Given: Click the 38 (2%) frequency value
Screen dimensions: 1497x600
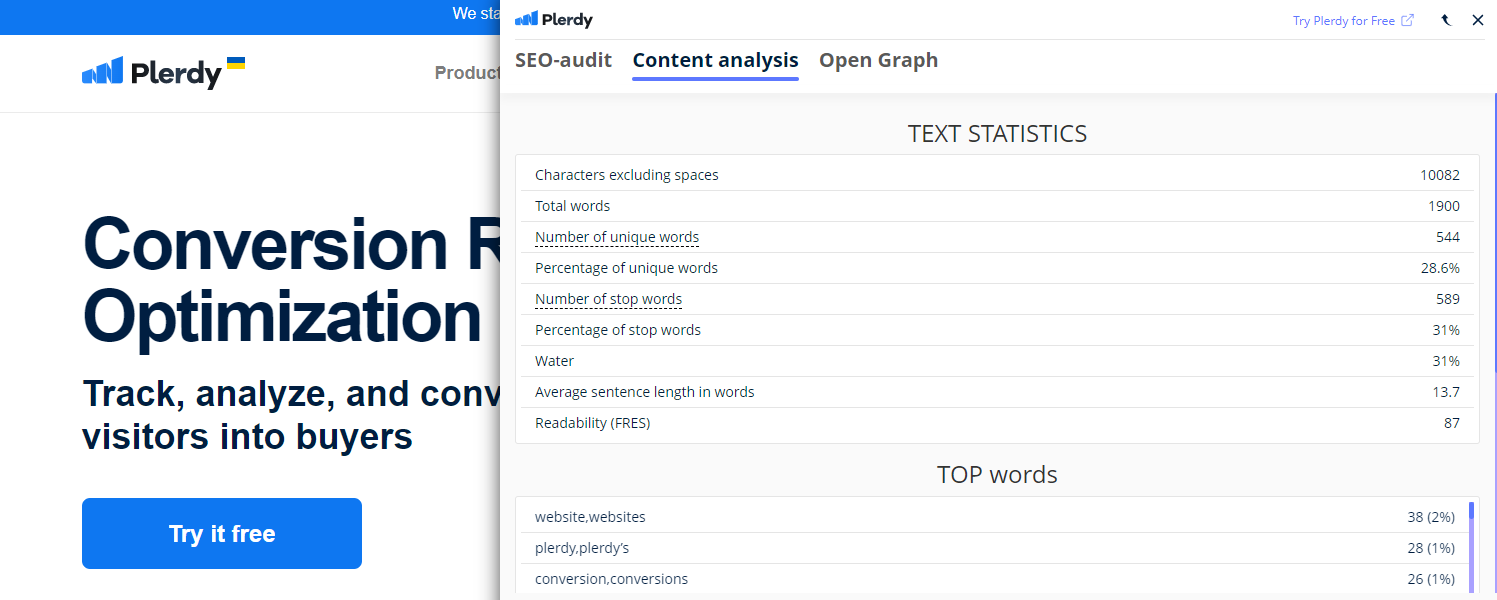Looking at the screenshot, I should tap(1431, 517).
